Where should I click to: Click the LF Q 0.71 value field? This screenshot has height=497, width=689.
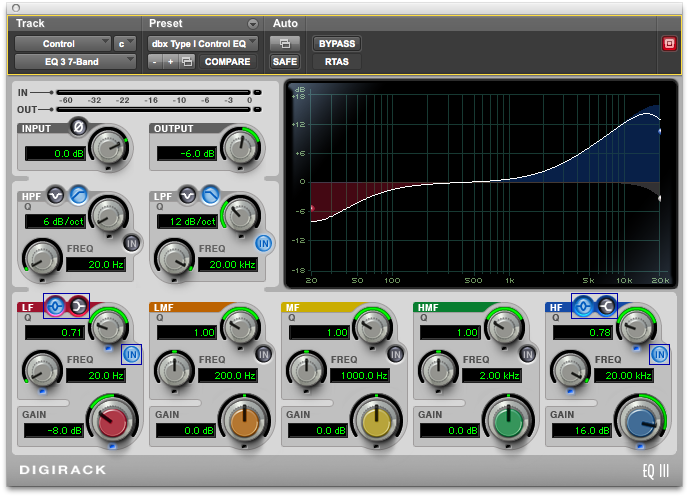coord(55,333)
